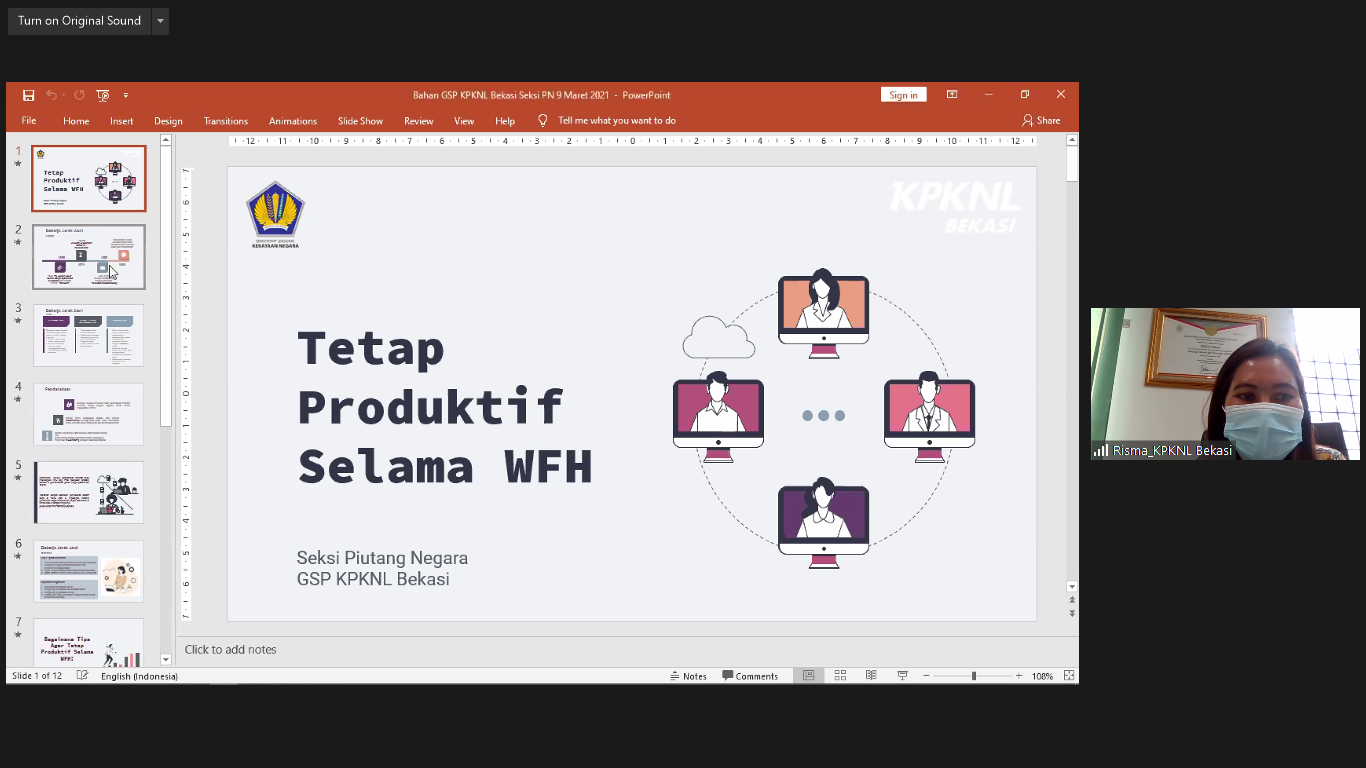
Task: Select slide 7 thumbnail Bagaimana Tips
Action: tap(89, 642)
